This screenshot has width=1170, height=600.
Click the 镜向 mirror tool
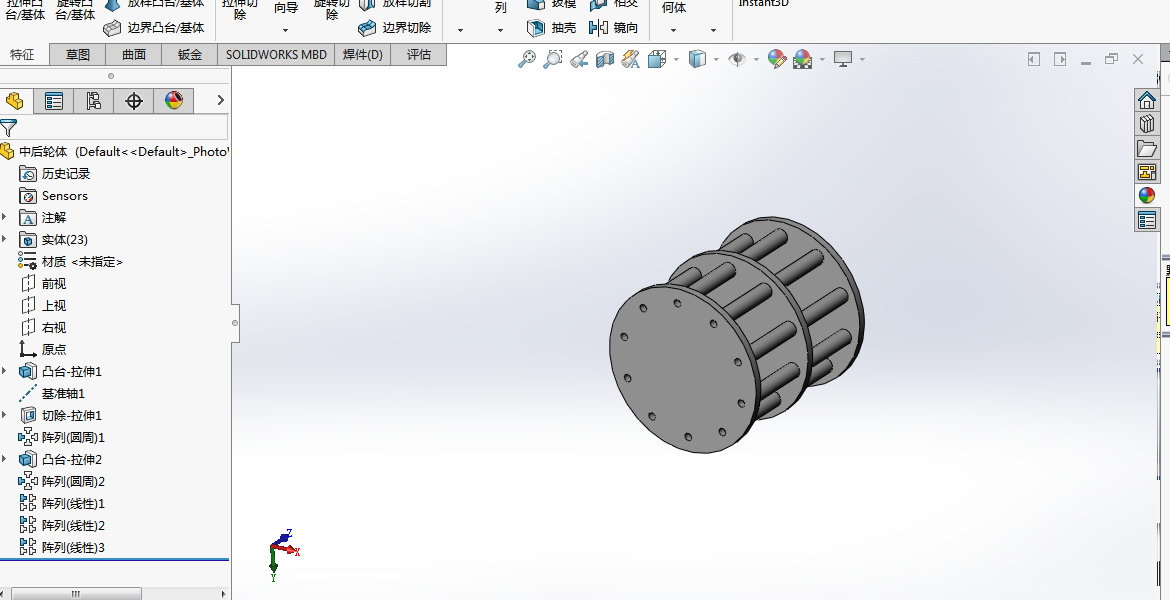(613, 28)
